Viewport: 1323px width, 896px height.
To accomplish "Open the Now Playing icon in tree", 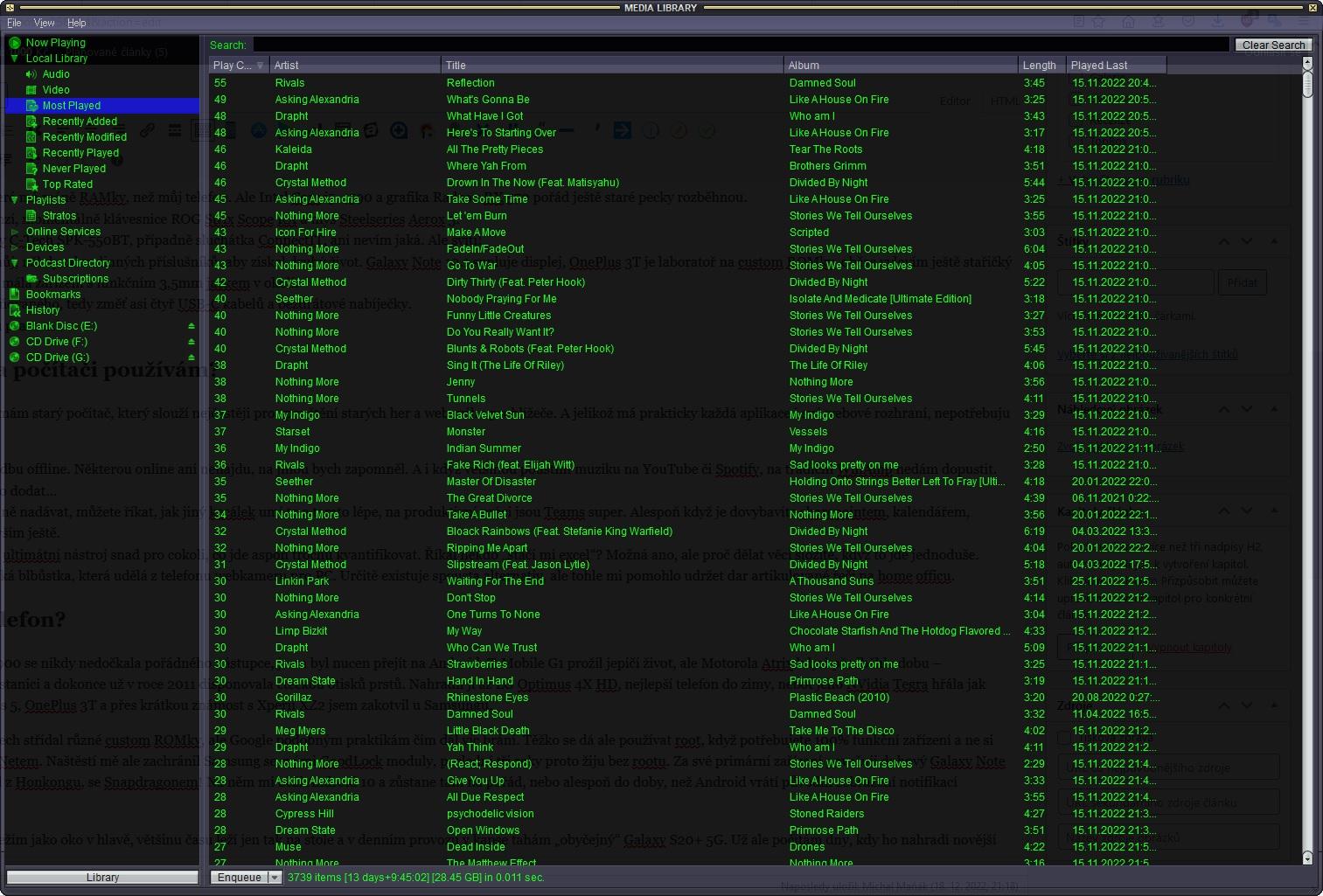I will [15, 42].
